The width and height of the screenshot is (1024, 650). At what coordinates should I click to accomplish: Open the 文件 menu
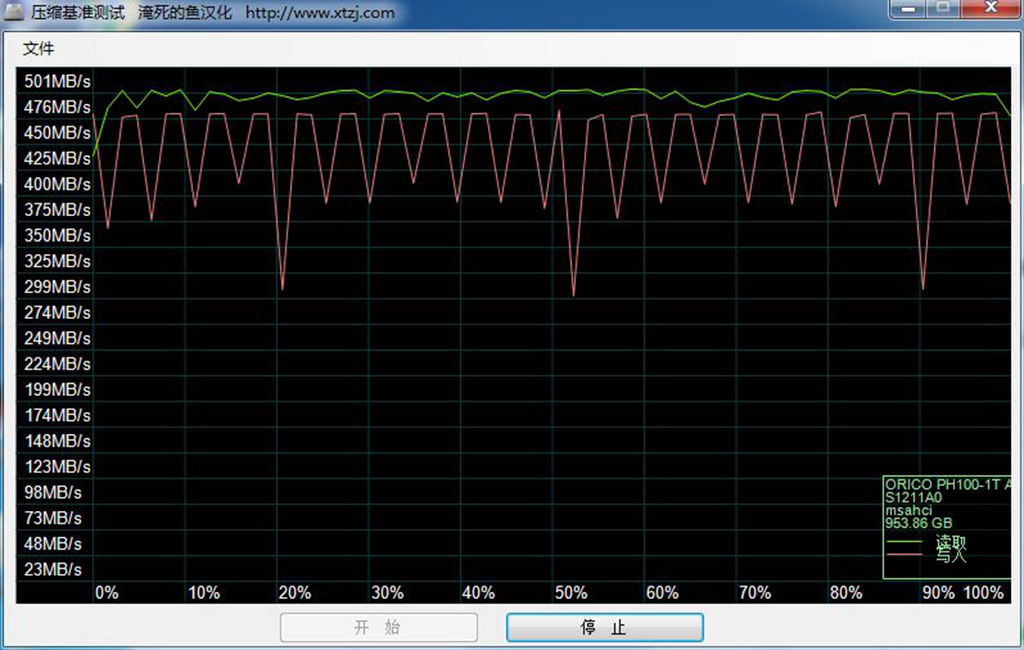click(x=39, y=48)
